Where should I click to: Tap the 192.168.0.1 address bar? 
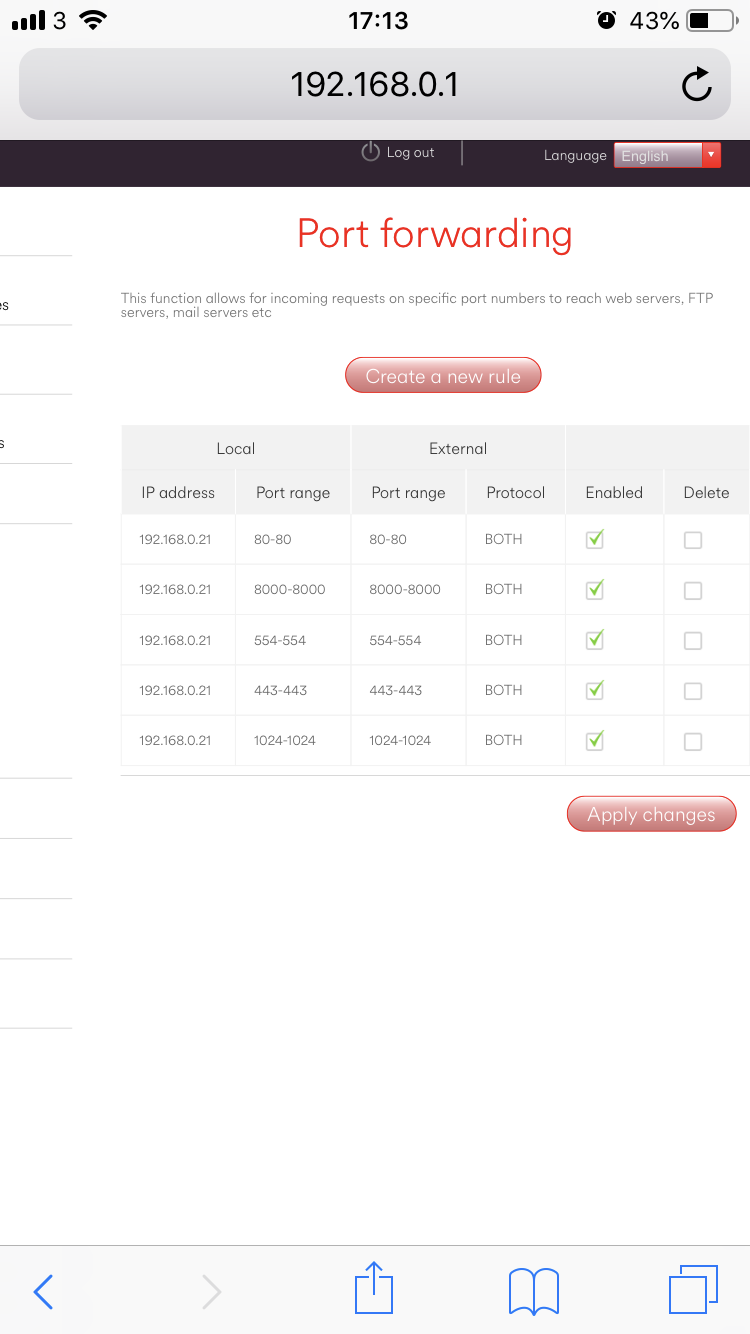374,85
